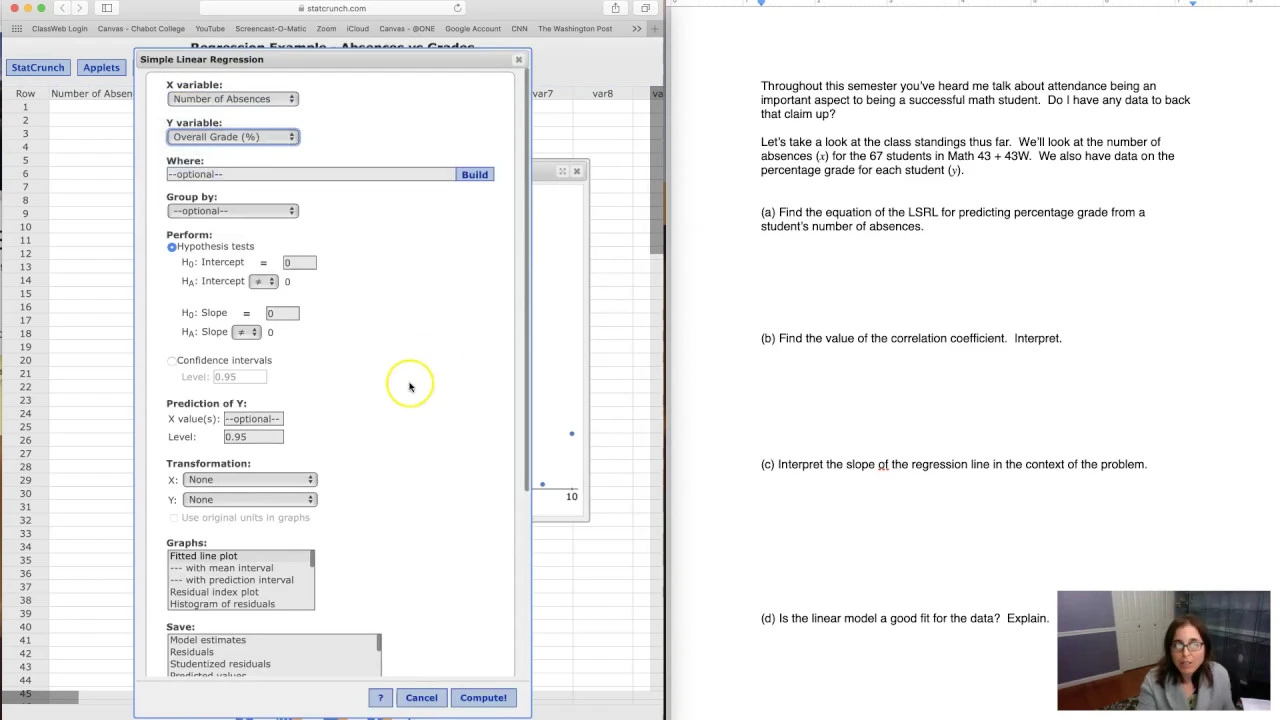Close the Simple Linear Regression dialog
The image size is (1280, 720).
click(x=518, y=60)
